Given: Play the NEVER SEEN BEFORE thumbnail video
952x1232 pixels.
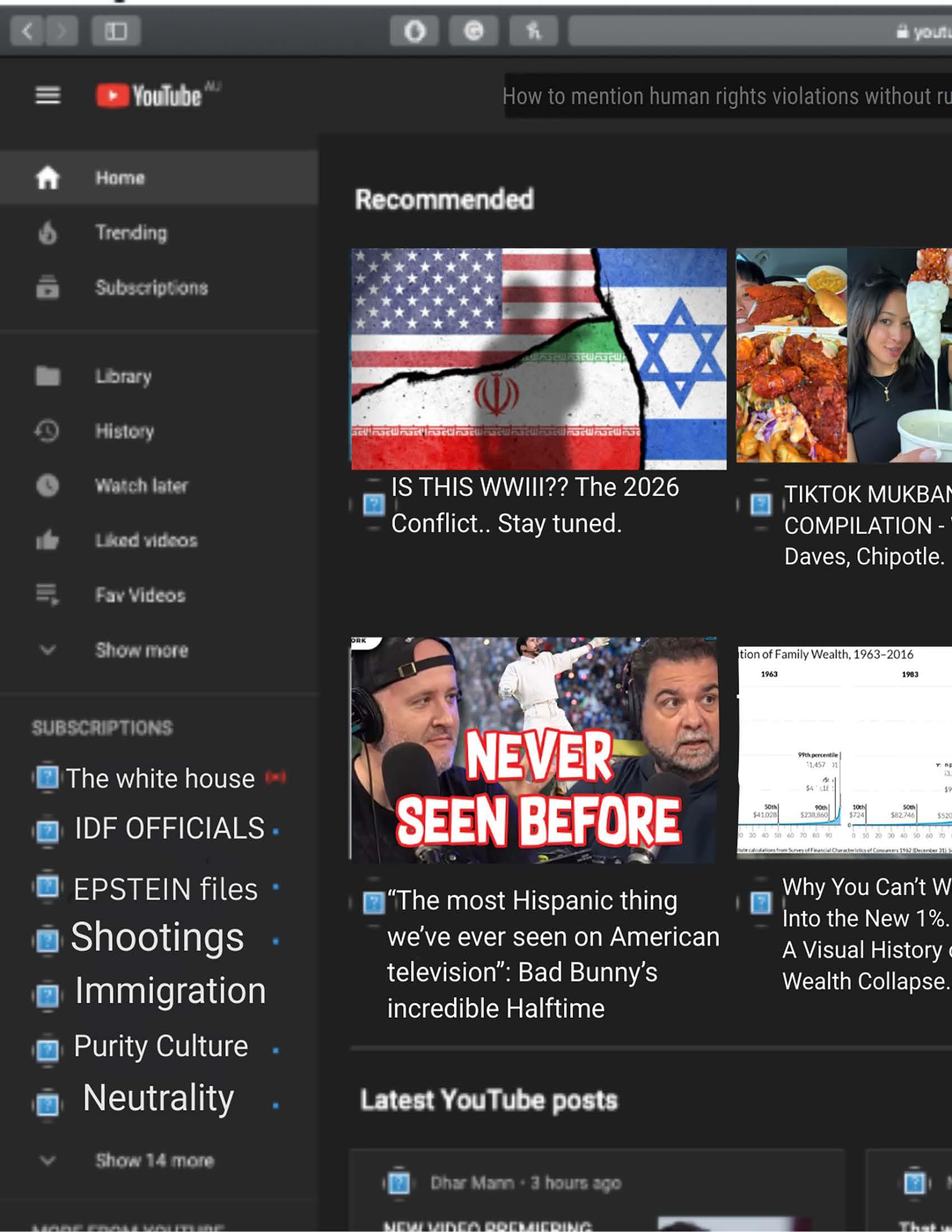Looking at the screenshot, I should (534, 749).
